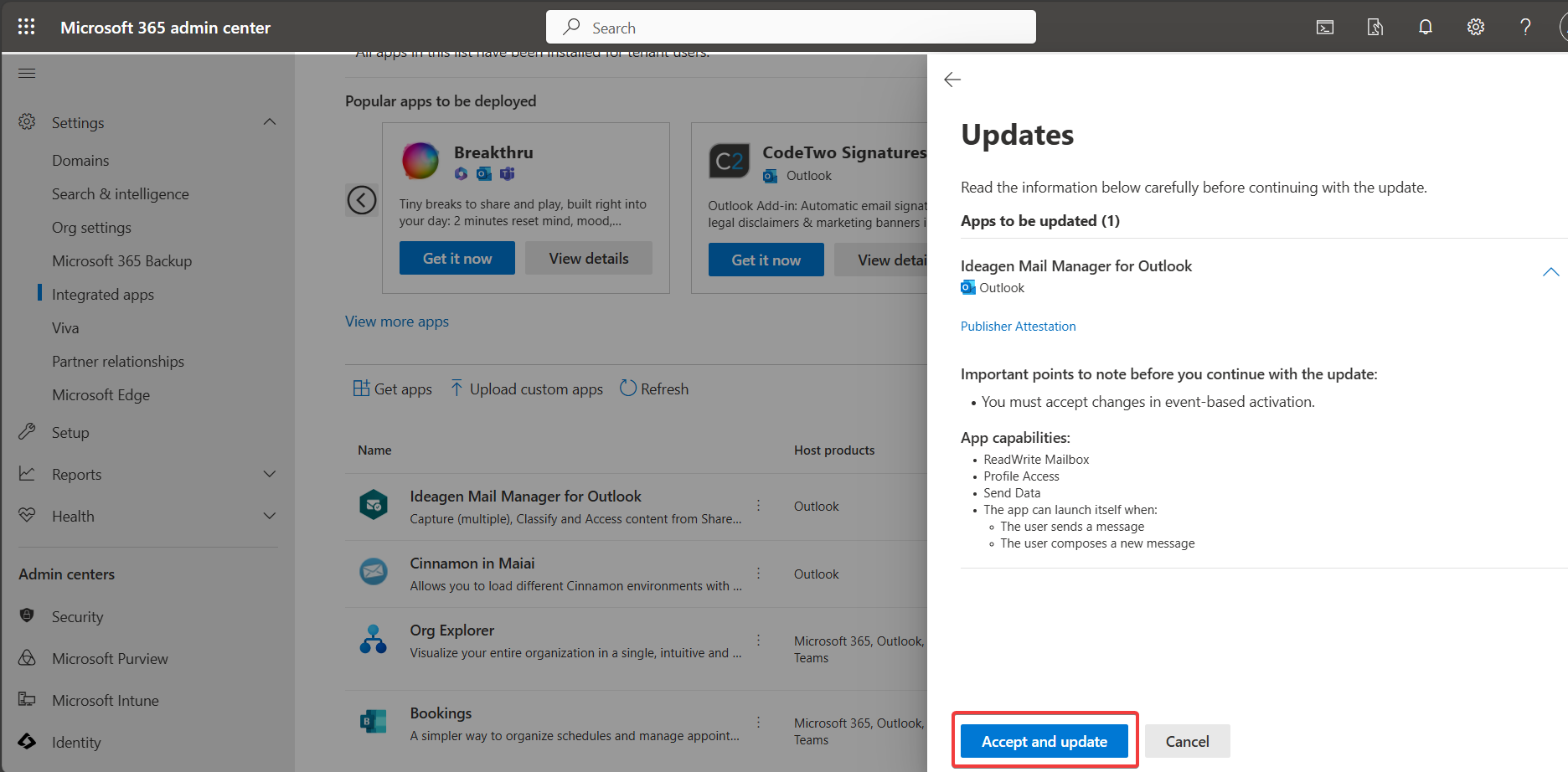
Task: Open the app launcher waffle icon
Action: [x=26, y=27]
